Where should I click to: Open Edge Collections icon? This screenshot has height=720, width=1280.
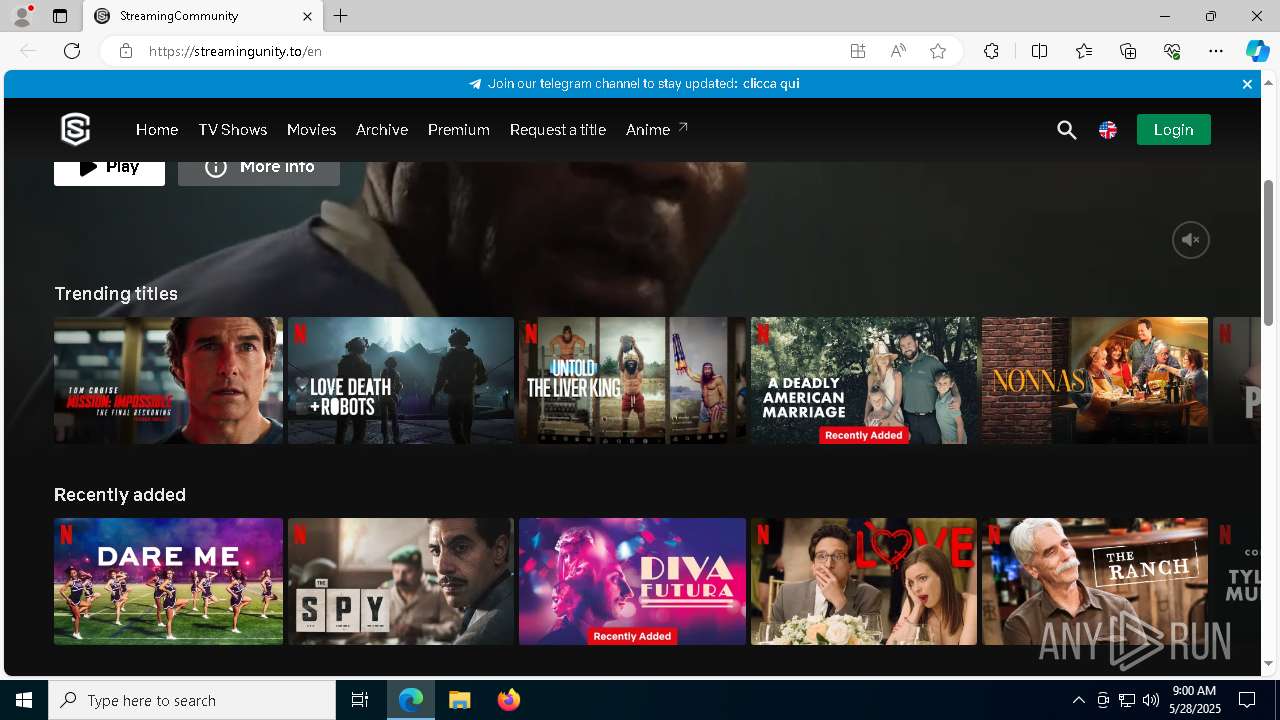click(1128, 51)
